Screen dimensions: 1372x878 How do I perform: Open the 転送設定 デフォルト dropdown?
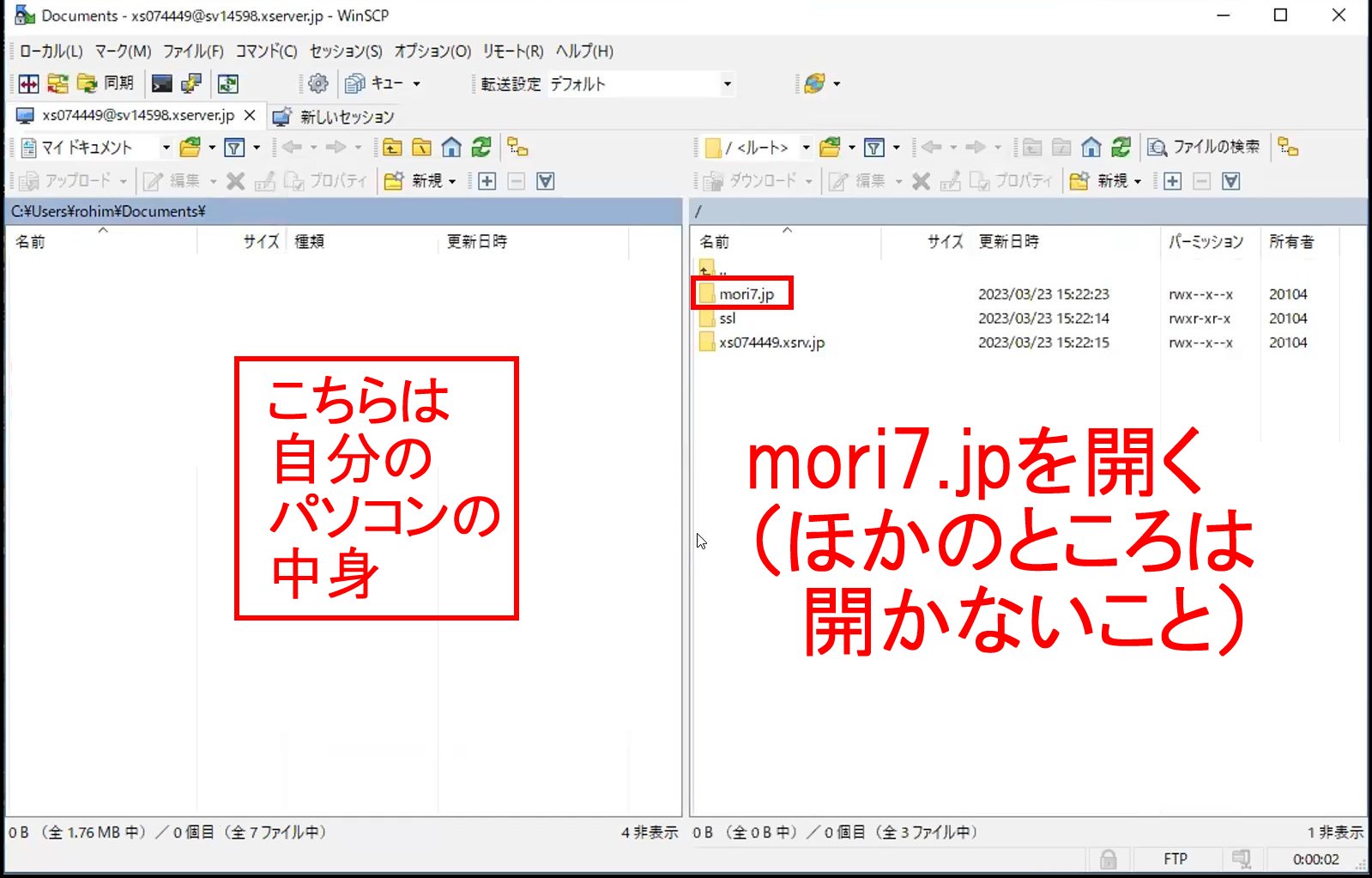(x=640, y=84)
